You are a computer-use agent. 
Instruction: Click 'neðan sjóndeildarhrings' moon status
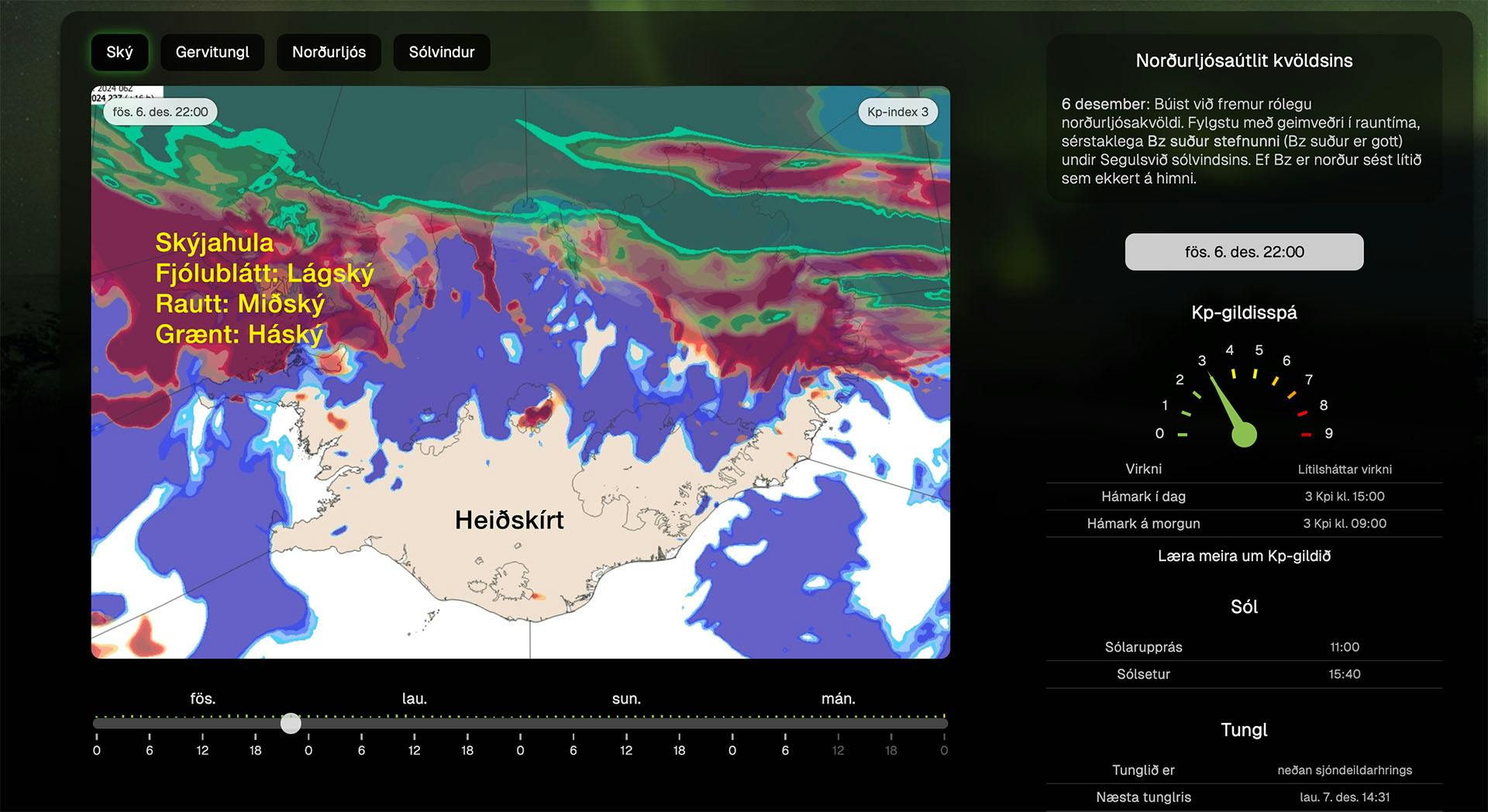(1345, 770)
